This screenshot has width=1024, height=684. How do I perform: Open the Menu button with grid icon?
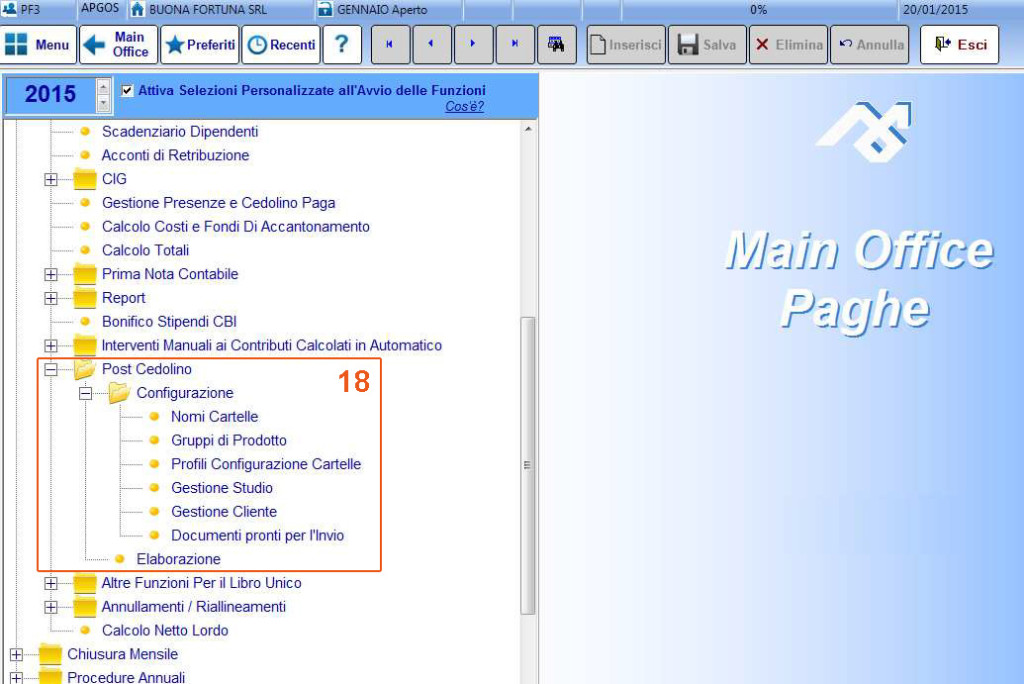38,44
